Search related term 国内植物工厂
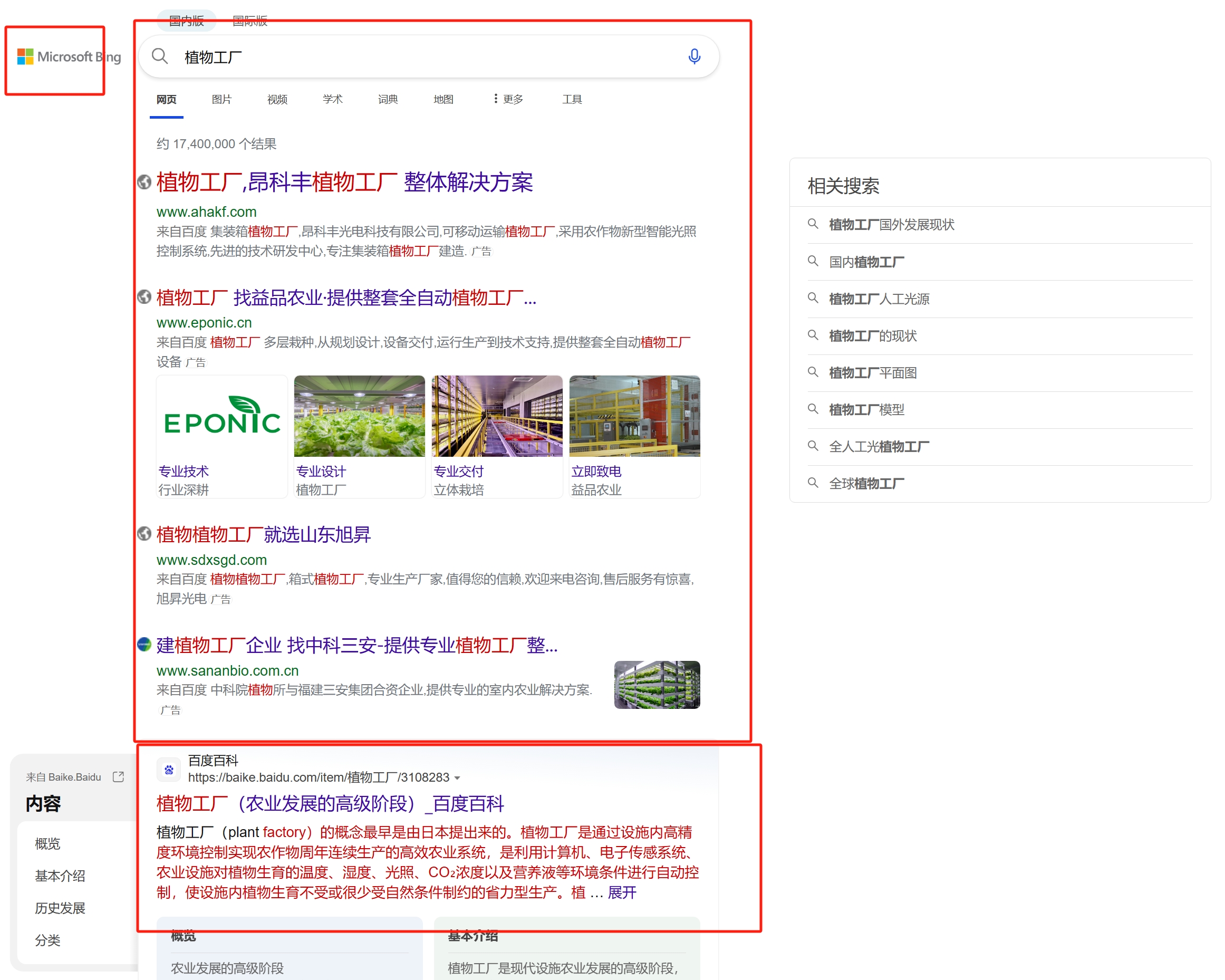Viewport: 1225px width, 980px height. coord(866,262)
